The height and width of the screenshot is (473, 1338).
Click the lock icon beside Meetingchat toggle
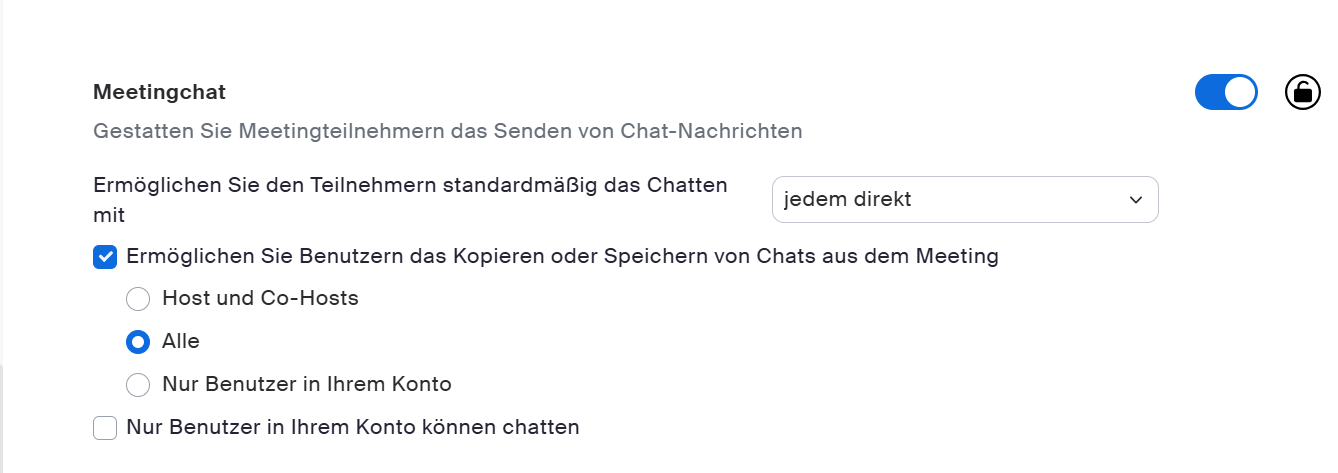point(1302,92)
